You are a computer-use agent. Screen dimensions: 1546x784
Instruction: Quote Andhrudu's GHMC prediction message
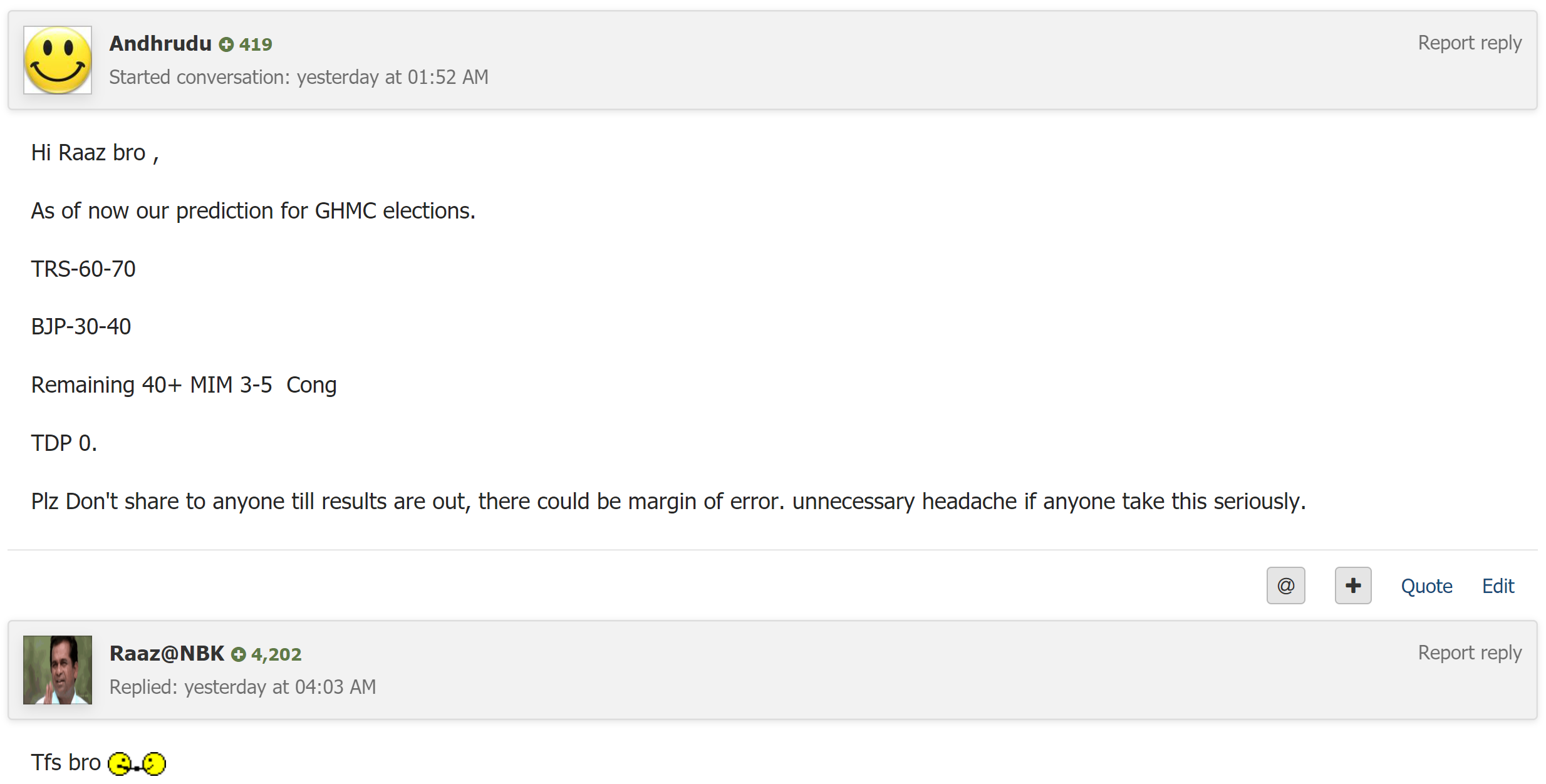1426,586
